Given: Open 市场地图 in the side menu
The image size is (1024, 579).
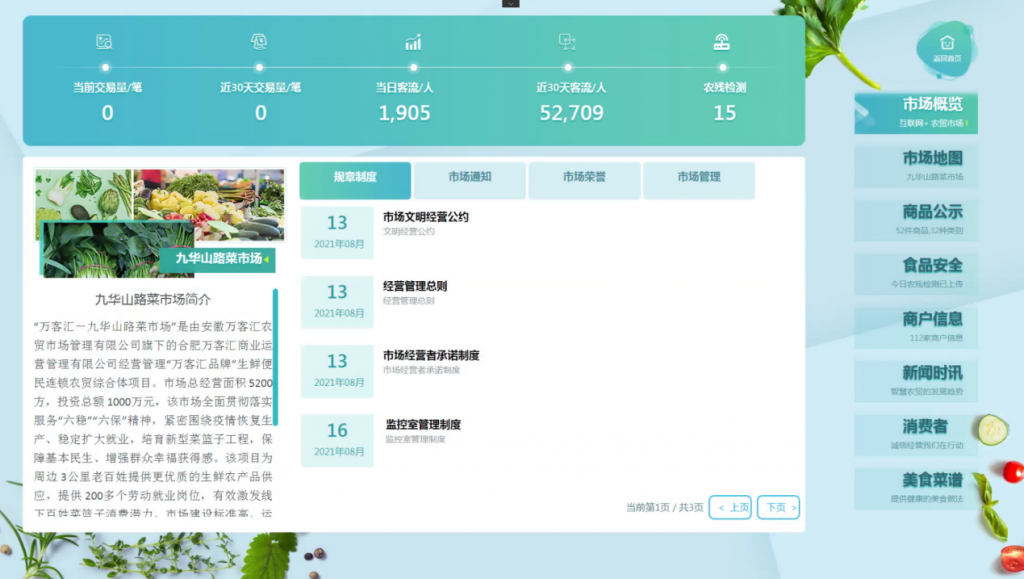Looking at the screenshot, I should click(916, 165).
